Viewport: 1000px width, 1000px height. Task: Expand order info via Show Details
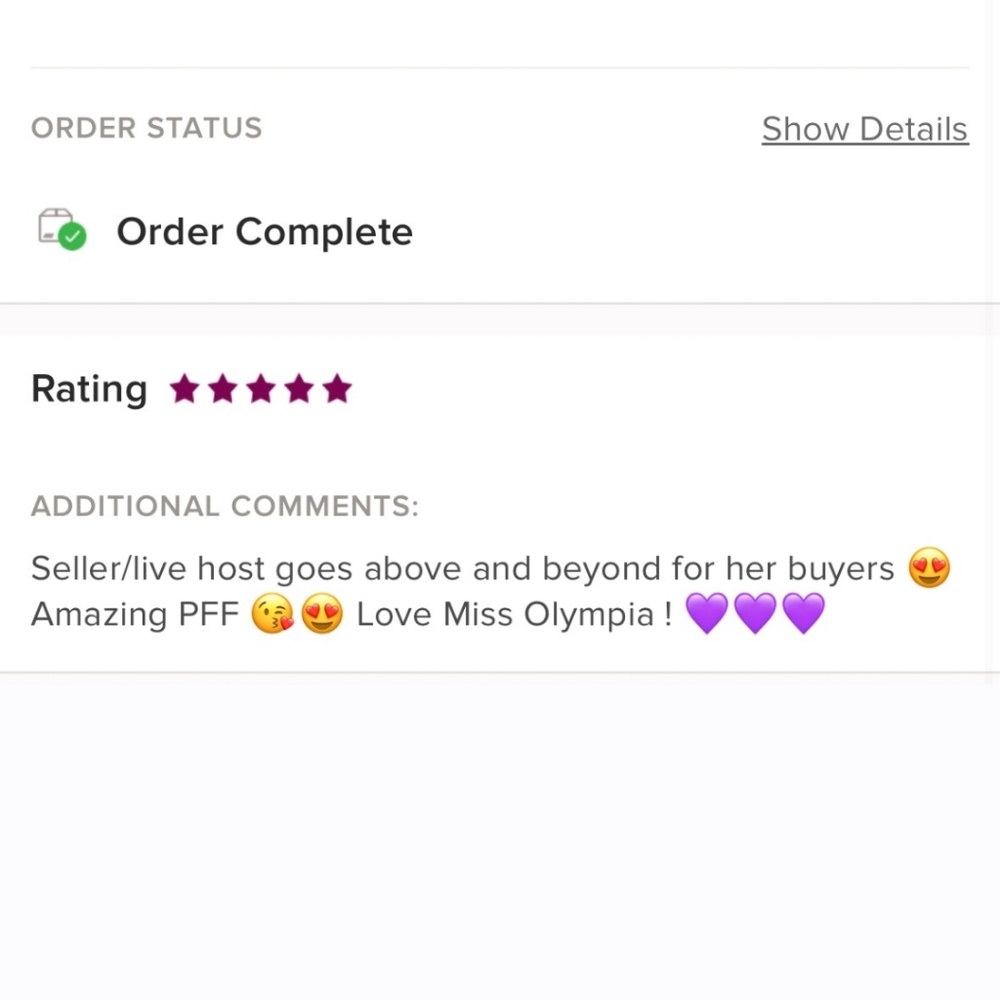coord(864,129)
